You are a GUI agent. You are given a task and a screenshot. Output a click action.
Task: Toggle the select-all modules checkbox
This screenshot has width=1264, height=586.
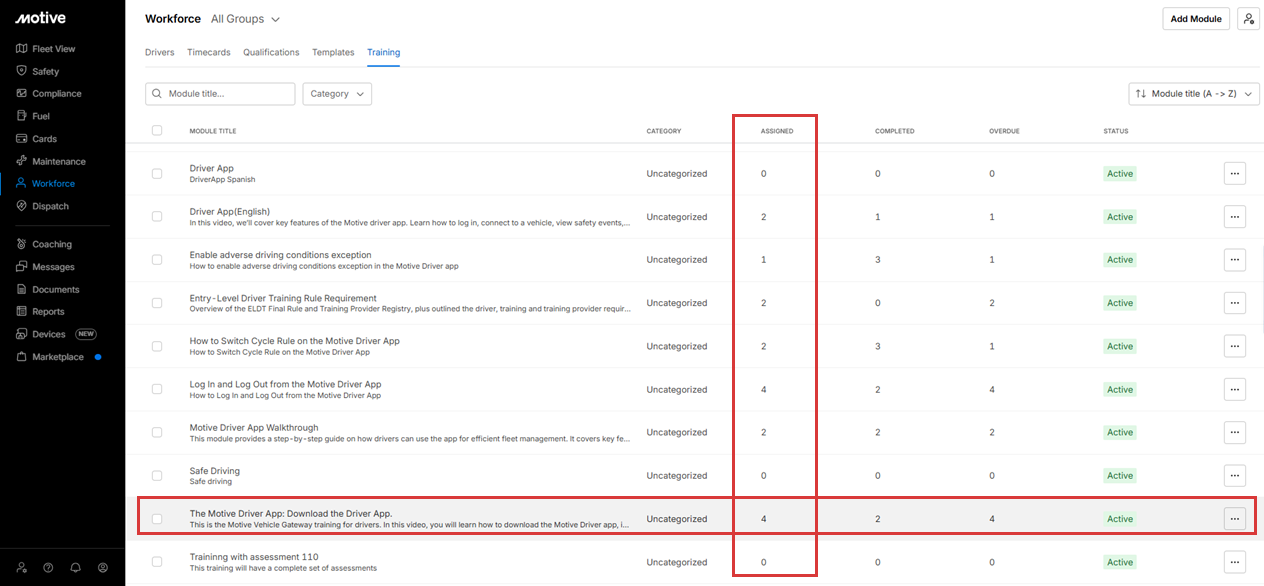point(157,130)
